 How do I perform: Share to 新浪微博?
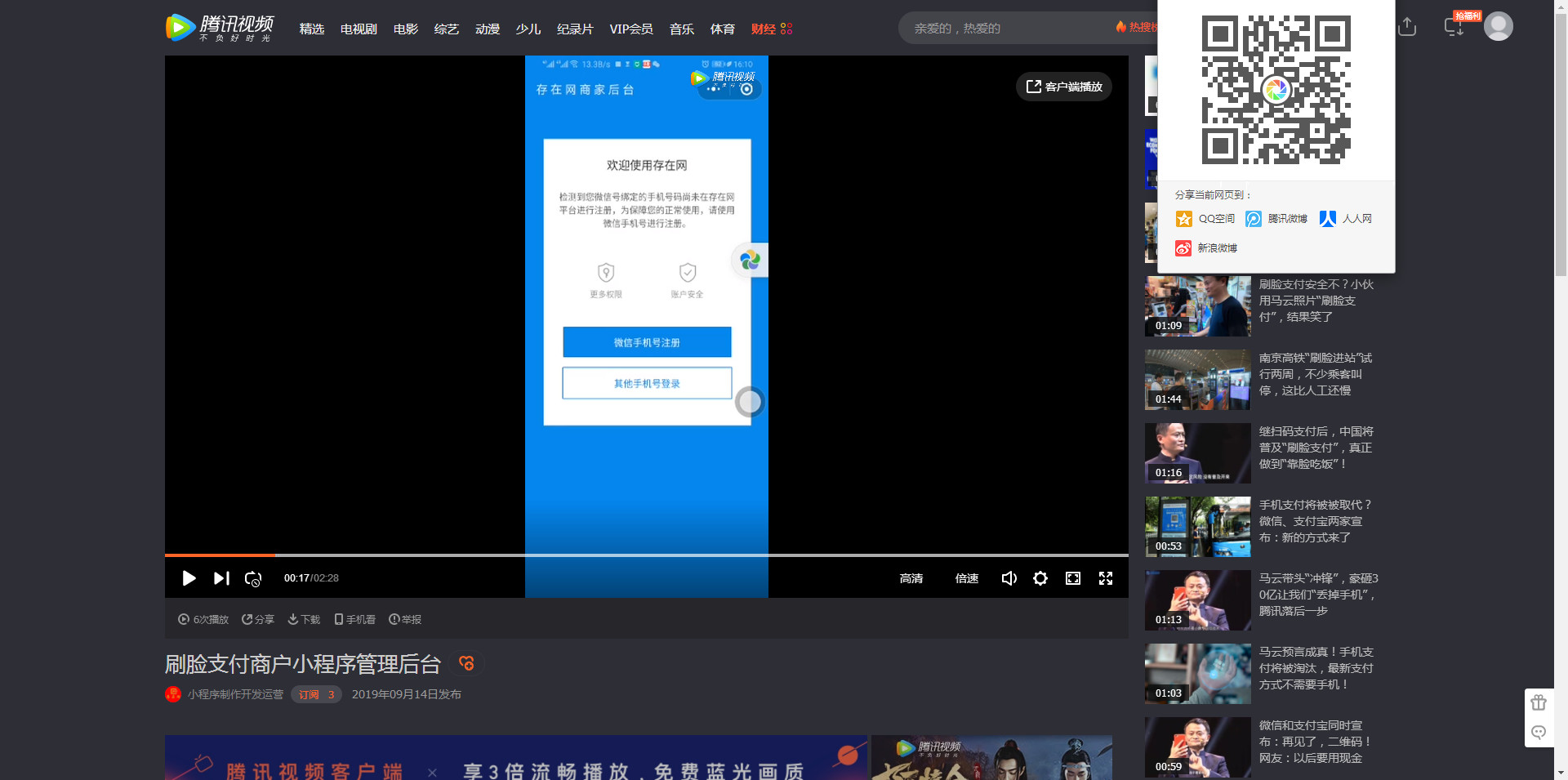coord(1206,248)
